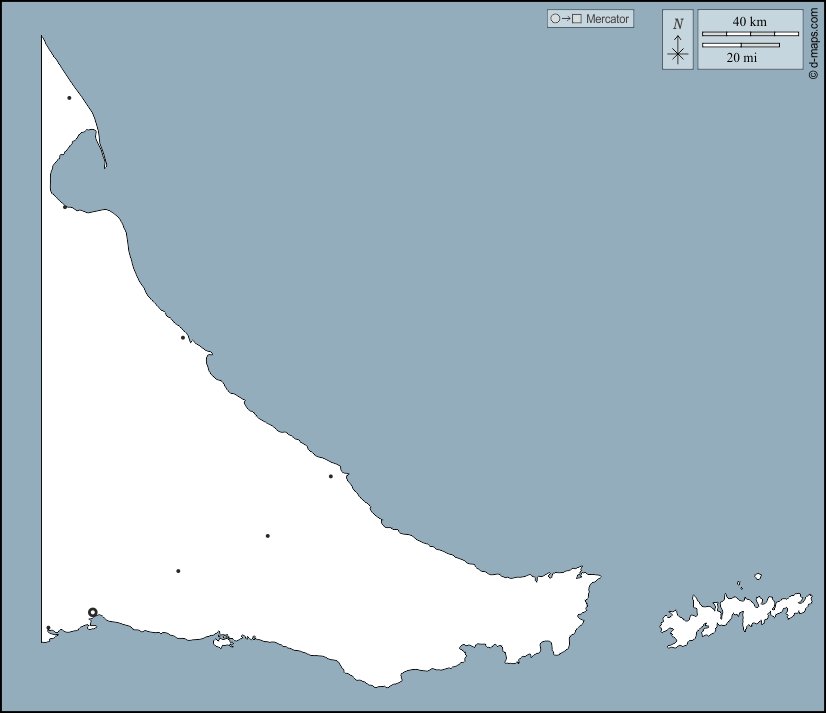Viewport: 826px width, 713px height.
Task: Click the kilometer scale bar
Action: point(750,34)
